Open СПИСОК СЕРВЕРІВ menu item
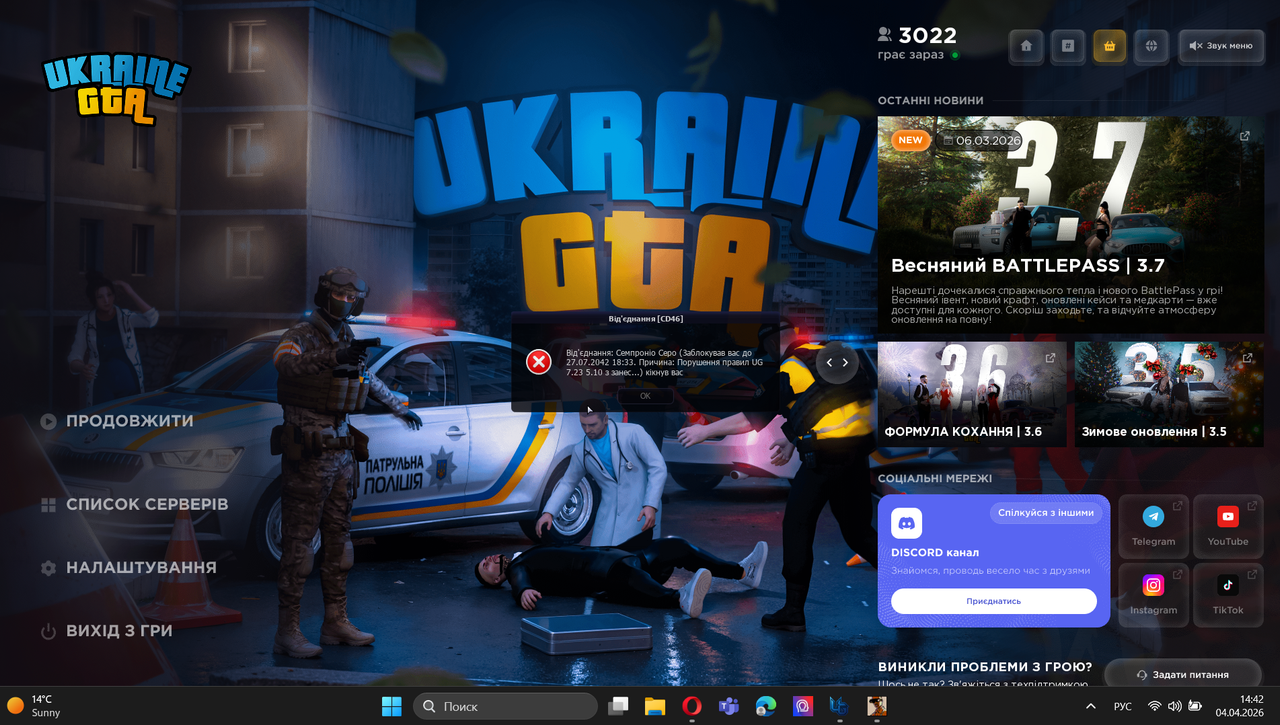The image size is (1280, 725). (147, 505)
